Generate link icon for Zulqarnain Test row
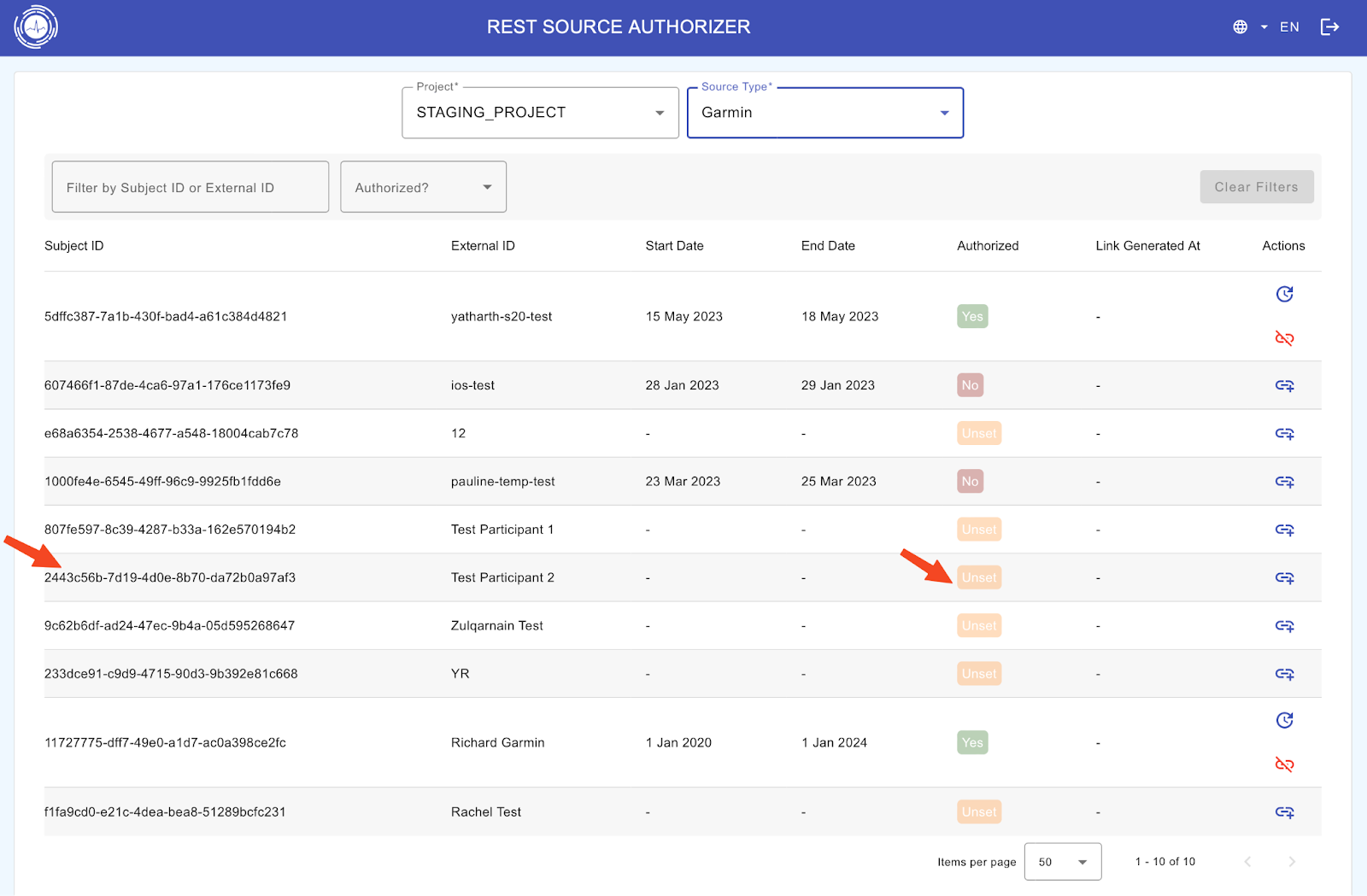 tap(1284, 626)
